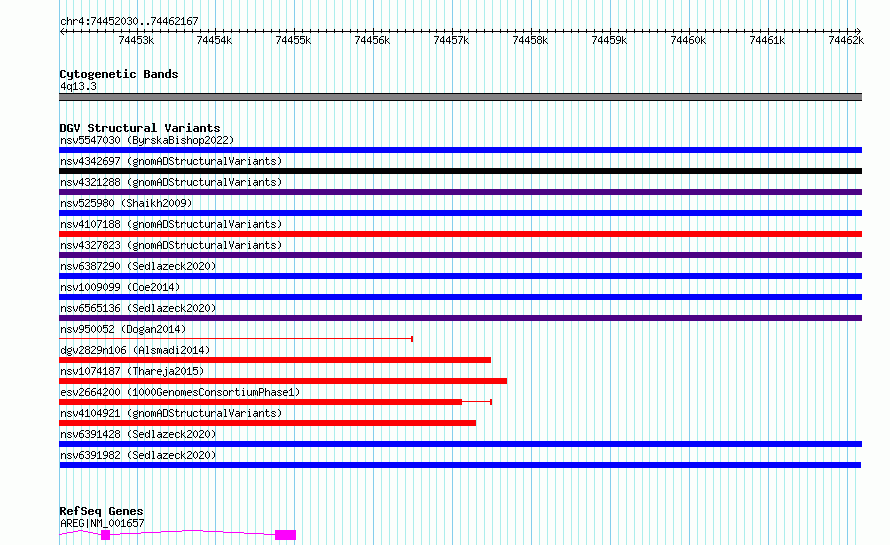Select the red nsv4104921 variant bar
890x545 pixels.
[267, 423]
